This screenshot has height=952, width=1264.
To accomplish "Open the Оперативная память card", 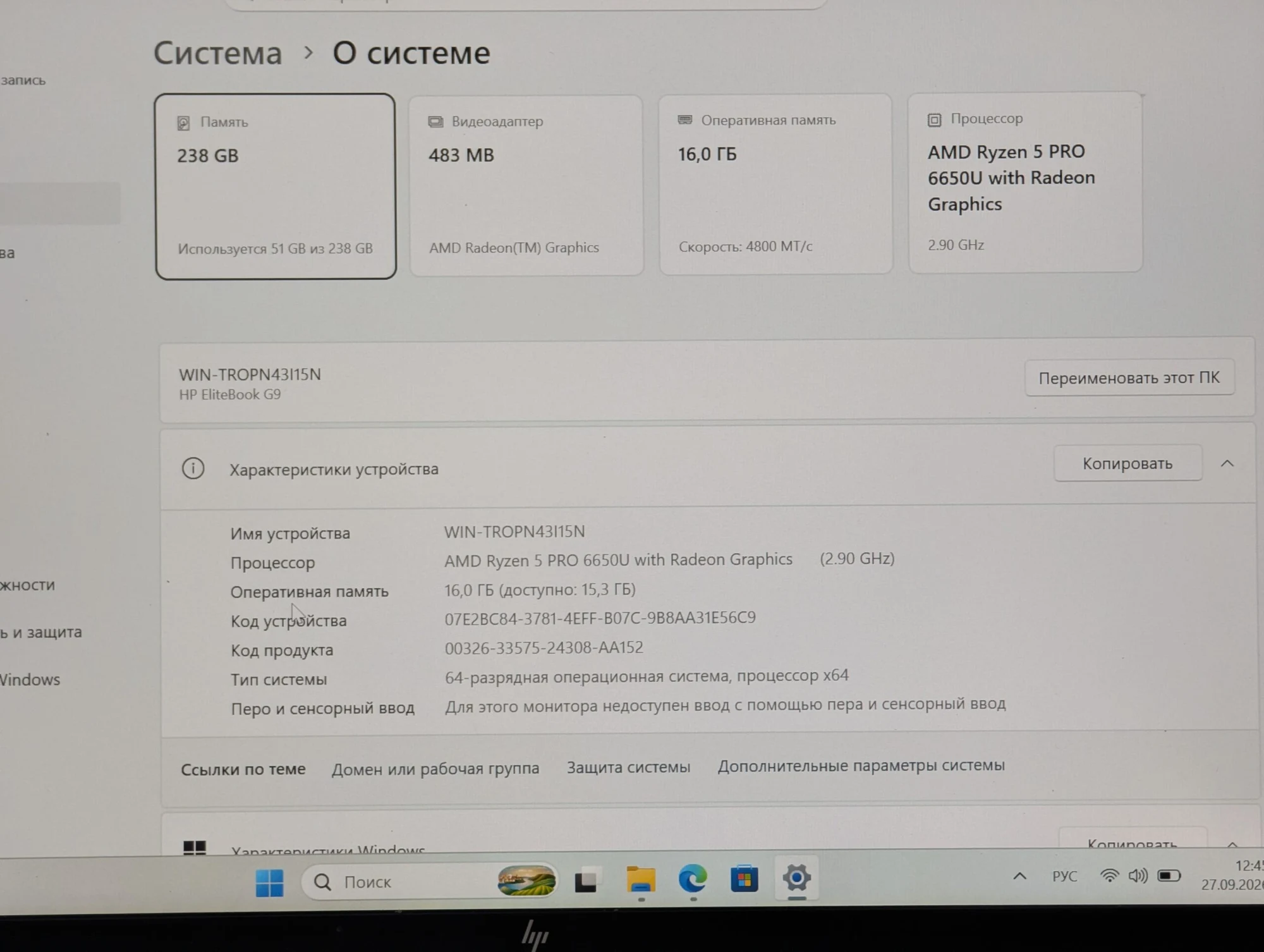I will click(775, 184).
